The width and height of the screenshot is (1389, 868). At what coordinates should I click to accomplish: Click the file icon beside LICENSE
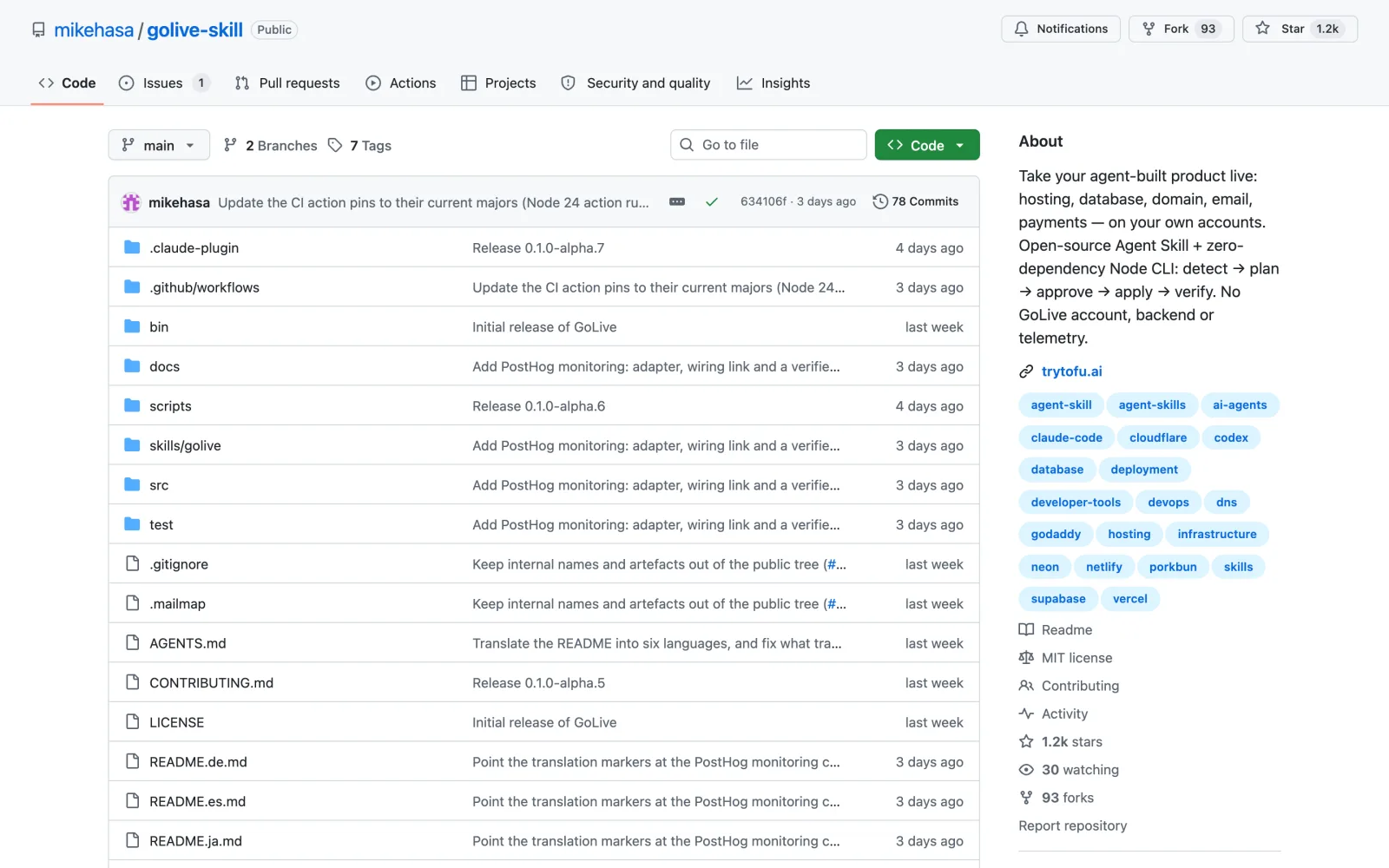[132, 721]
